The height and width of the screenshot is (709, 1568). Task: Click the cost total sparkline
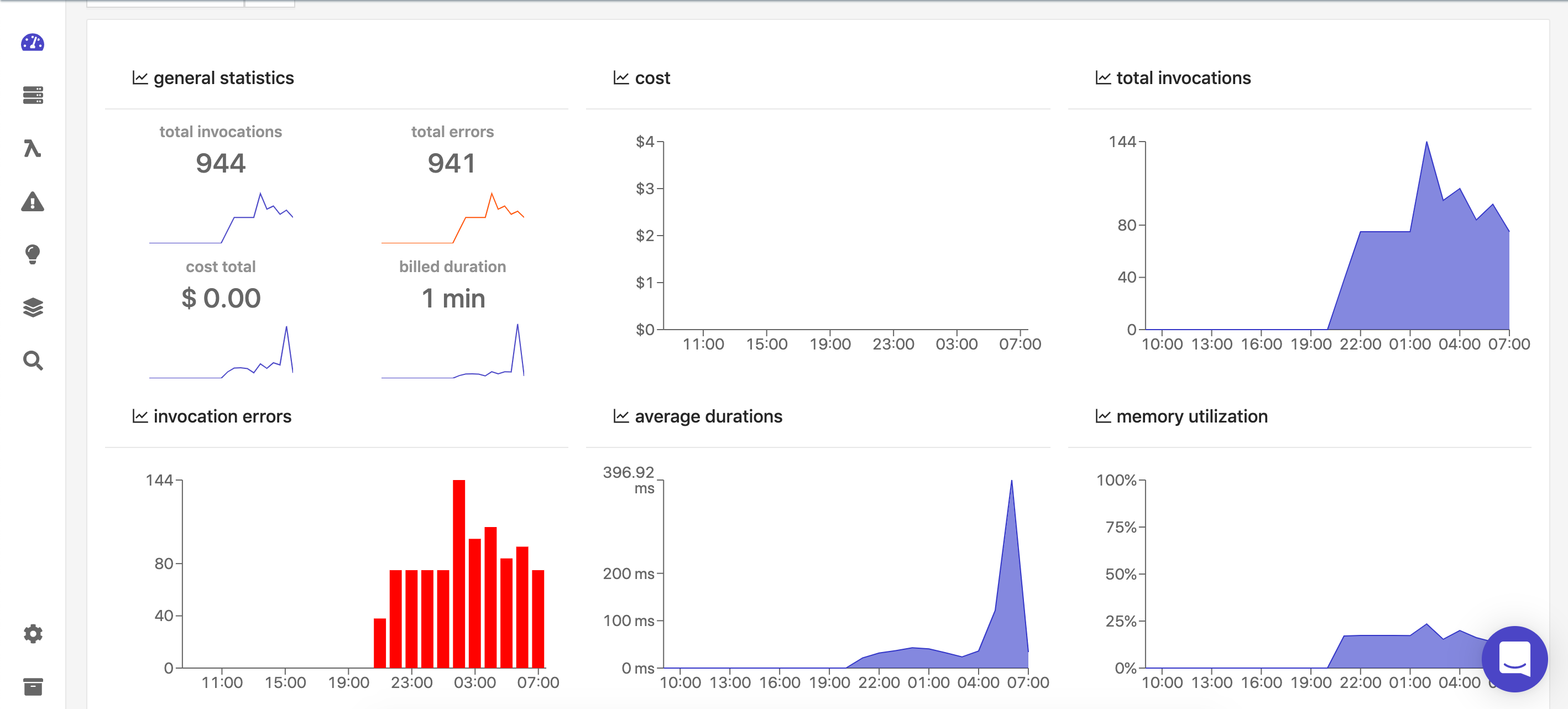(x=221, y=352)
